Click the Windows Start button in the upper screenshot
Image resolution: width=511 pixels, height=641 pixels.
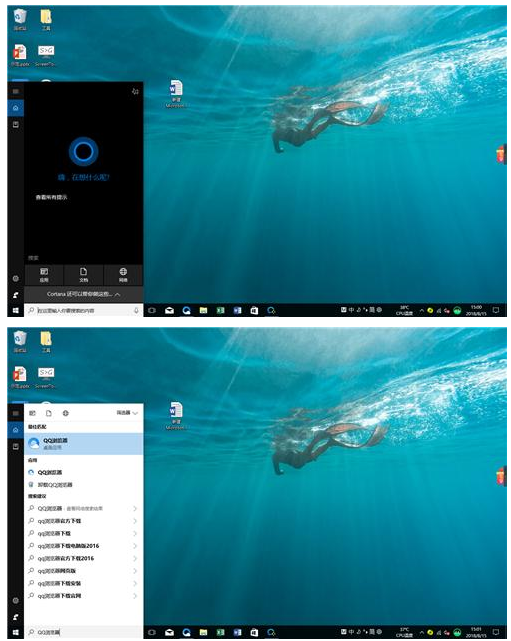16,311
